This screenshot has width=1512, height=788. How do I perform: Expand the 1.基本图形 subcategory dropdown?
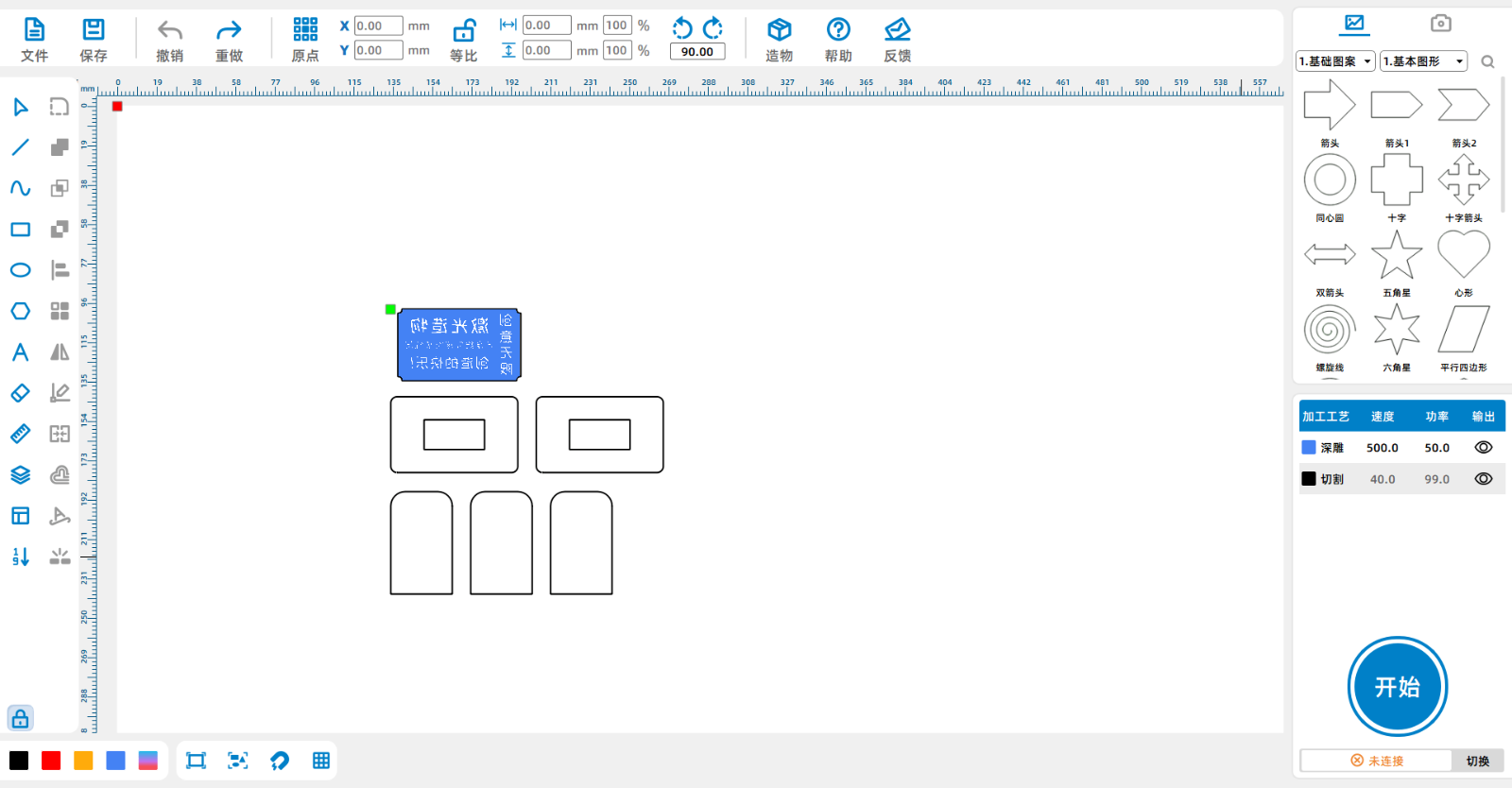coord(1423,61)
